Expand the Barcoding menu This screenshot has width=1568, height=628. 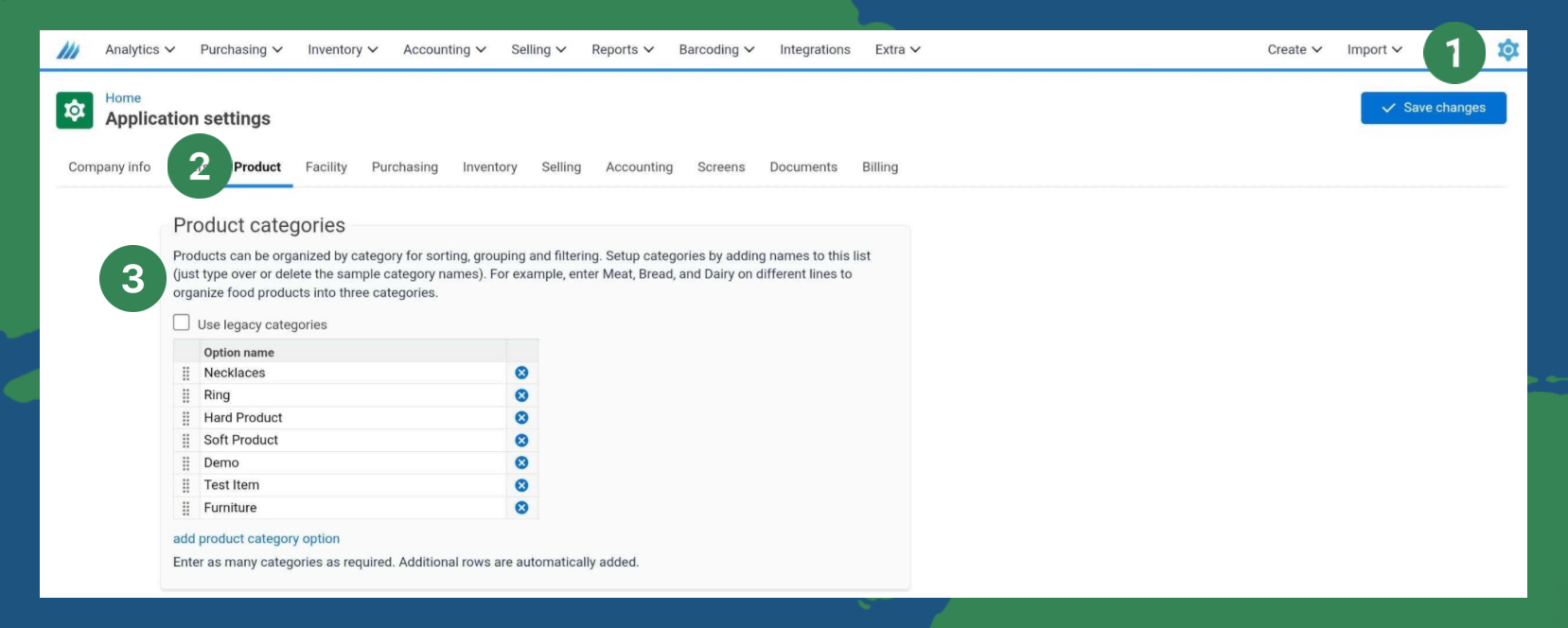[716, 49]
